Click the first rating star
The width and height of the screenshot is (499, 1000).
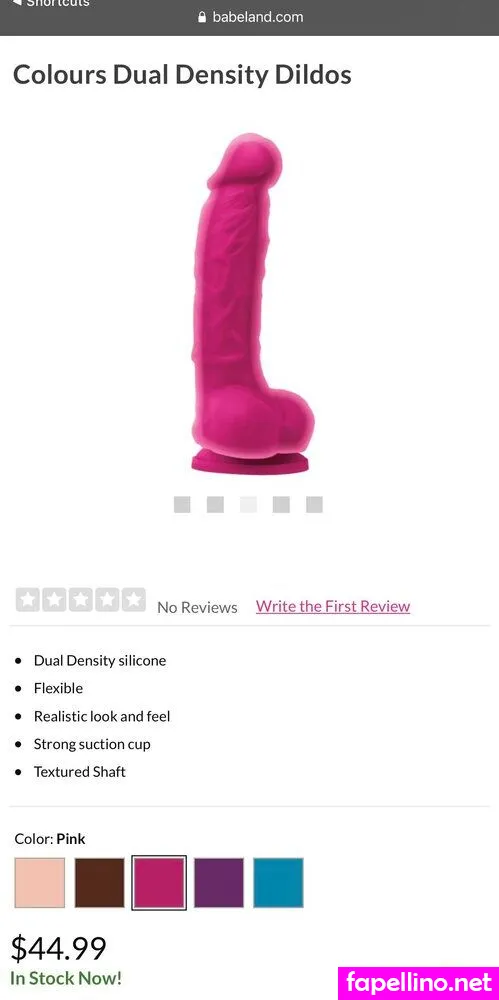click(28, 599)
